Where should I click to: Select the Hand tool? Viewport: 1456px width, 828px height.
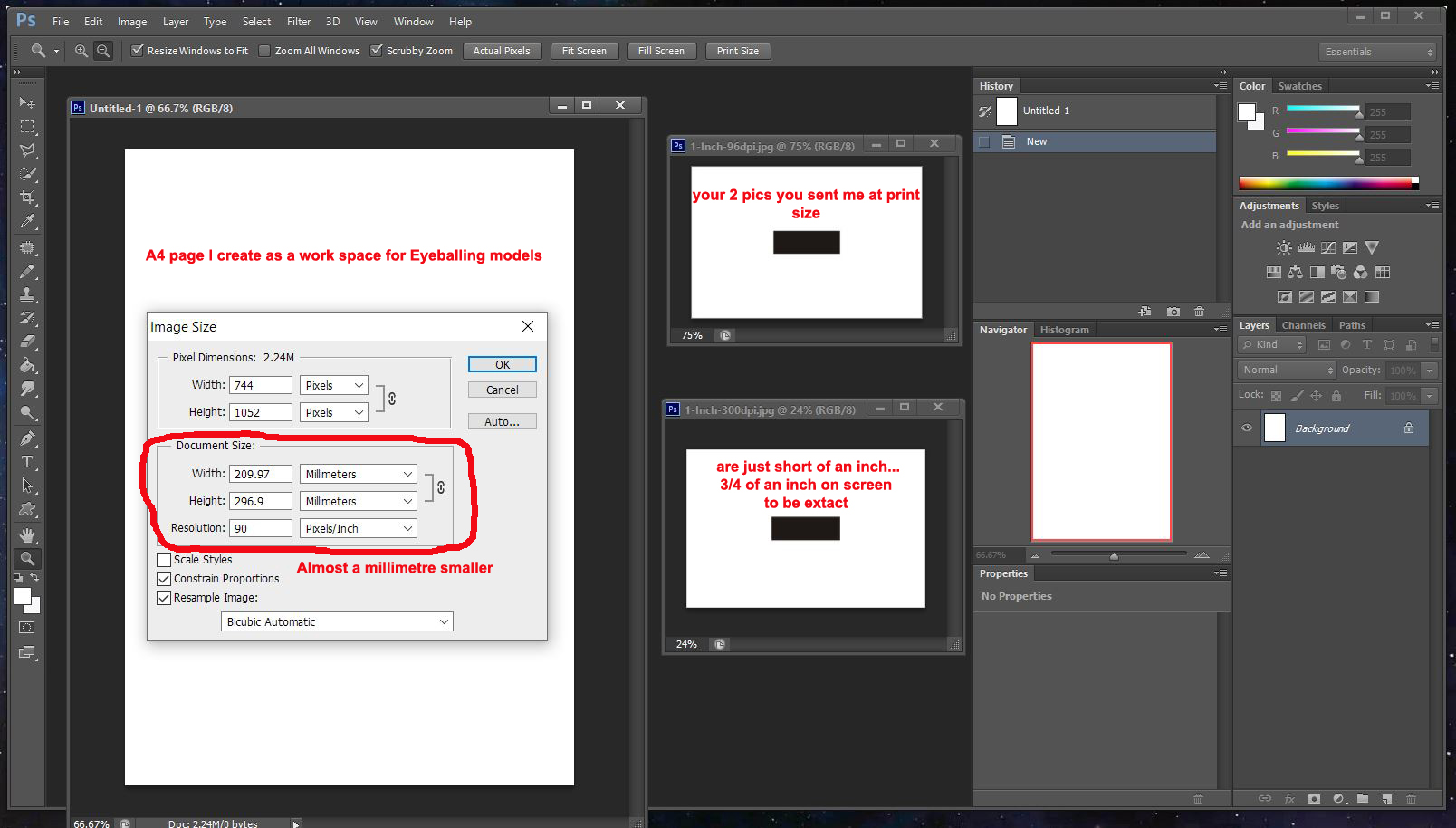coord(27,534)
